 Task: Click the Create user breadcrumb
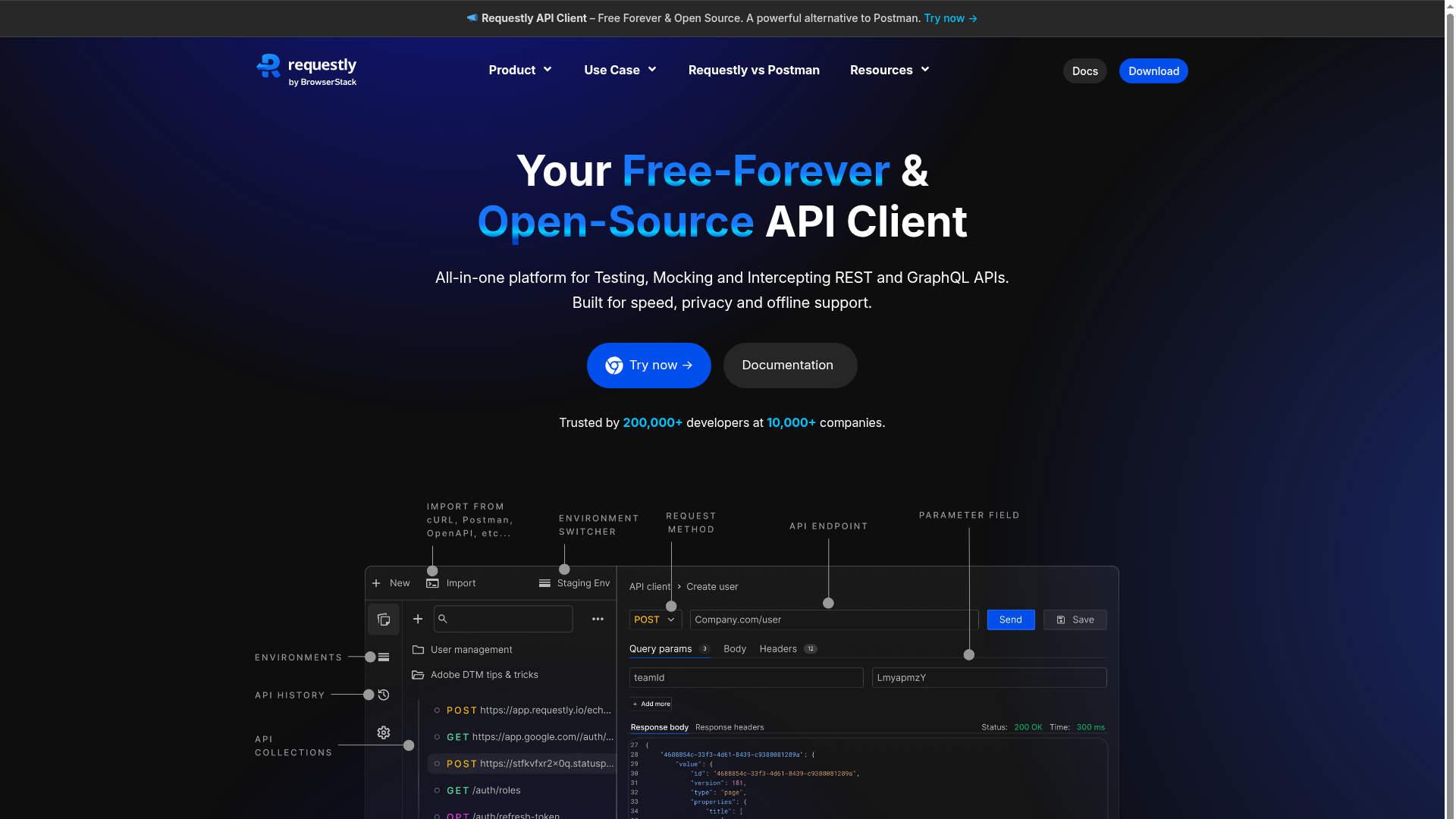tap(712, 586)
